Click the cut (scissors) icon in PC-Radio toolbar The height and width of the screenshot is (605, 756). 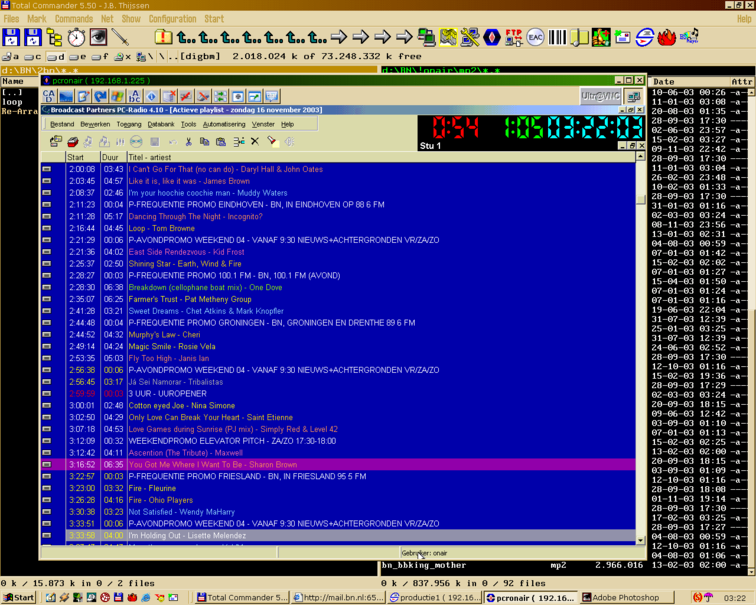tap(189, 142)
